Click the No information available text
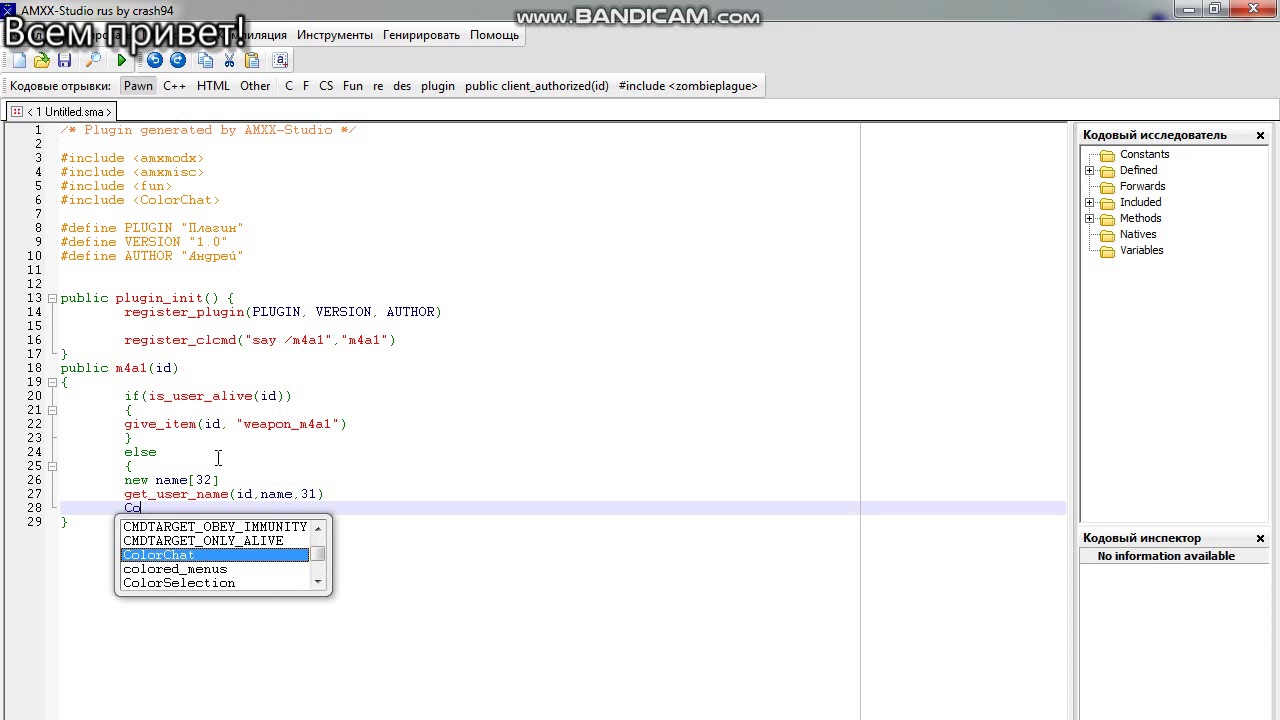1280x720 pixels. coord(1166,556)
